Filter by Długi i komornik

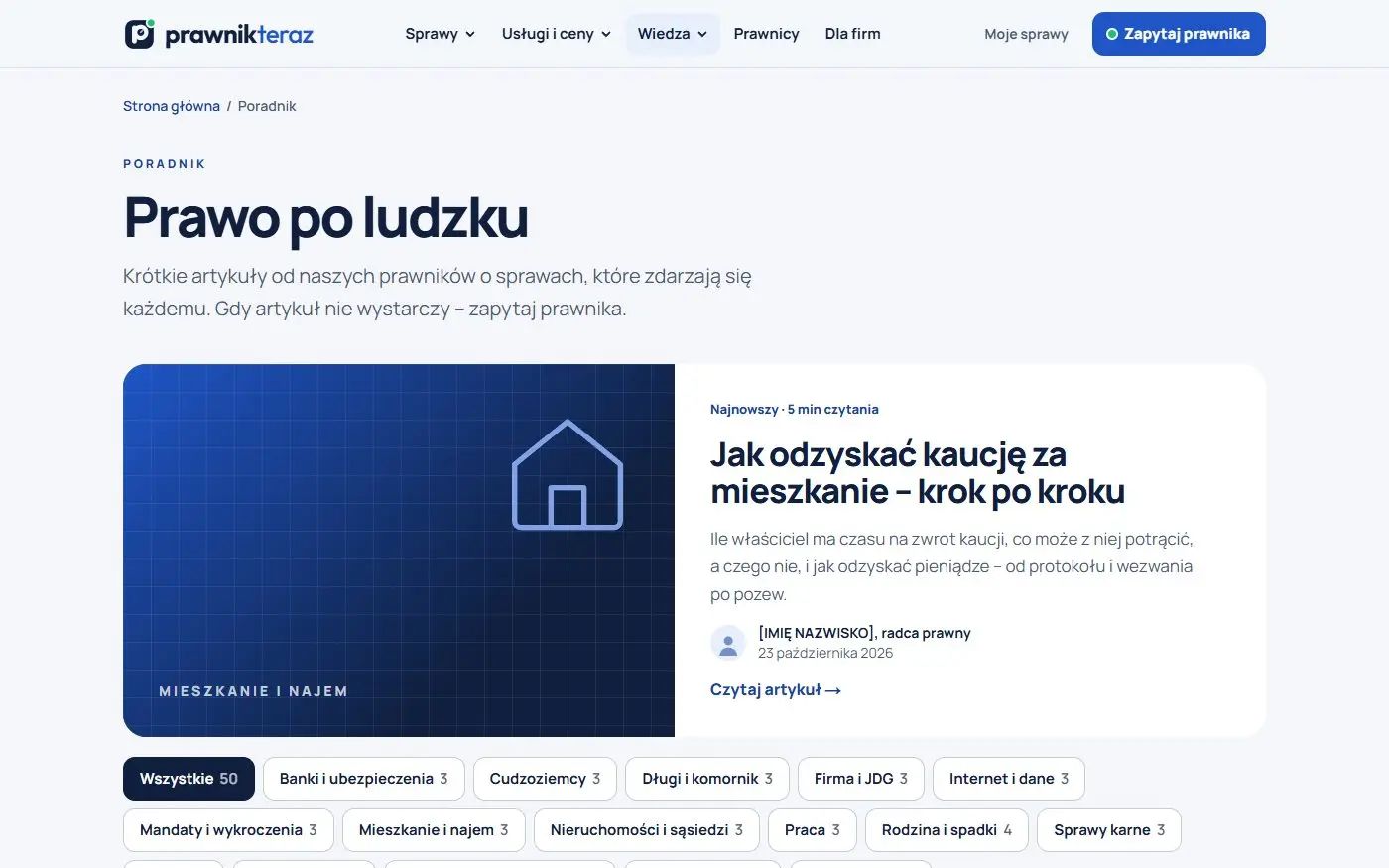(x=707, y=779)
